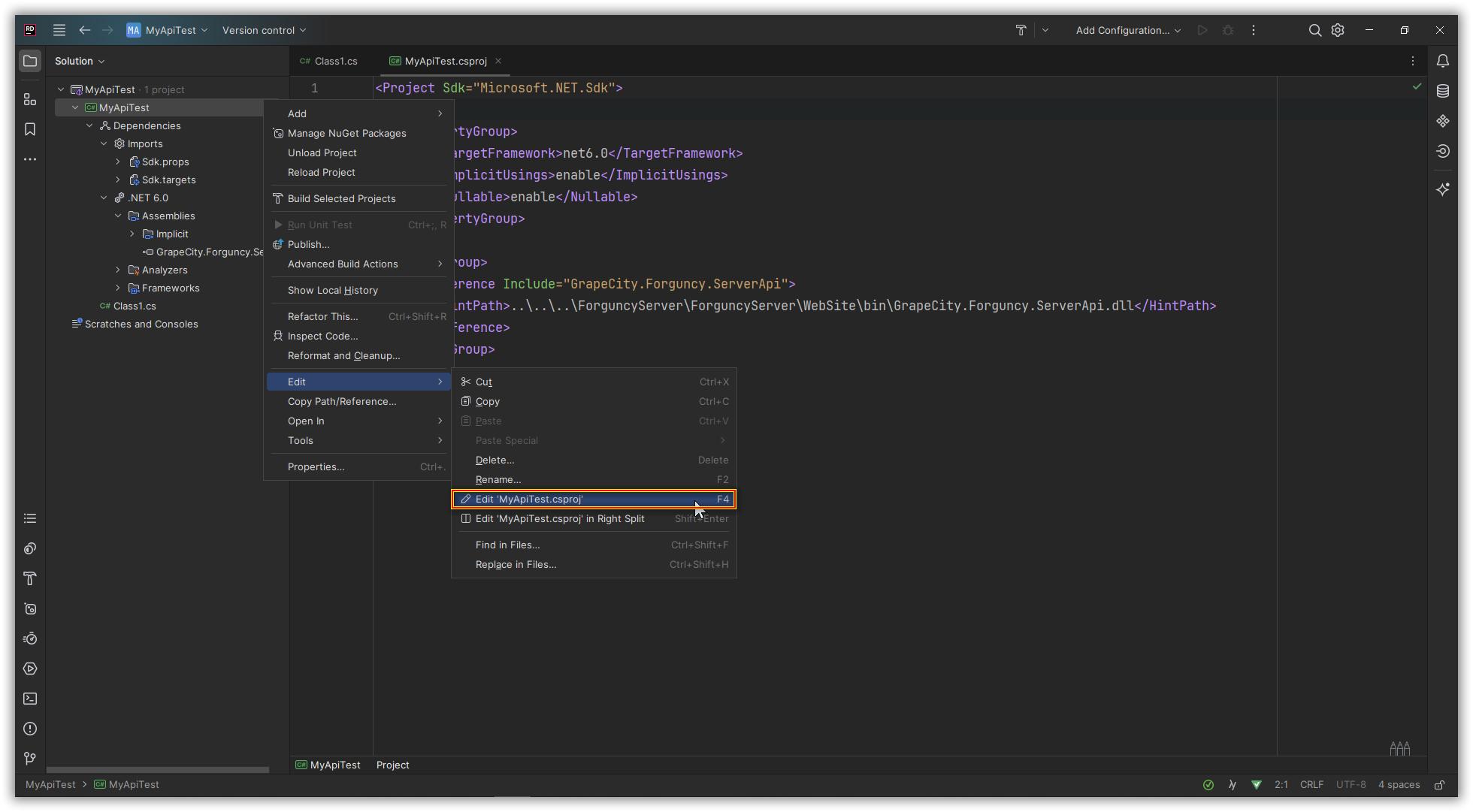Open the Add Configuration dropdown
The image size is (1473, 812).
pyautogui.click(x=1127, y=30)
